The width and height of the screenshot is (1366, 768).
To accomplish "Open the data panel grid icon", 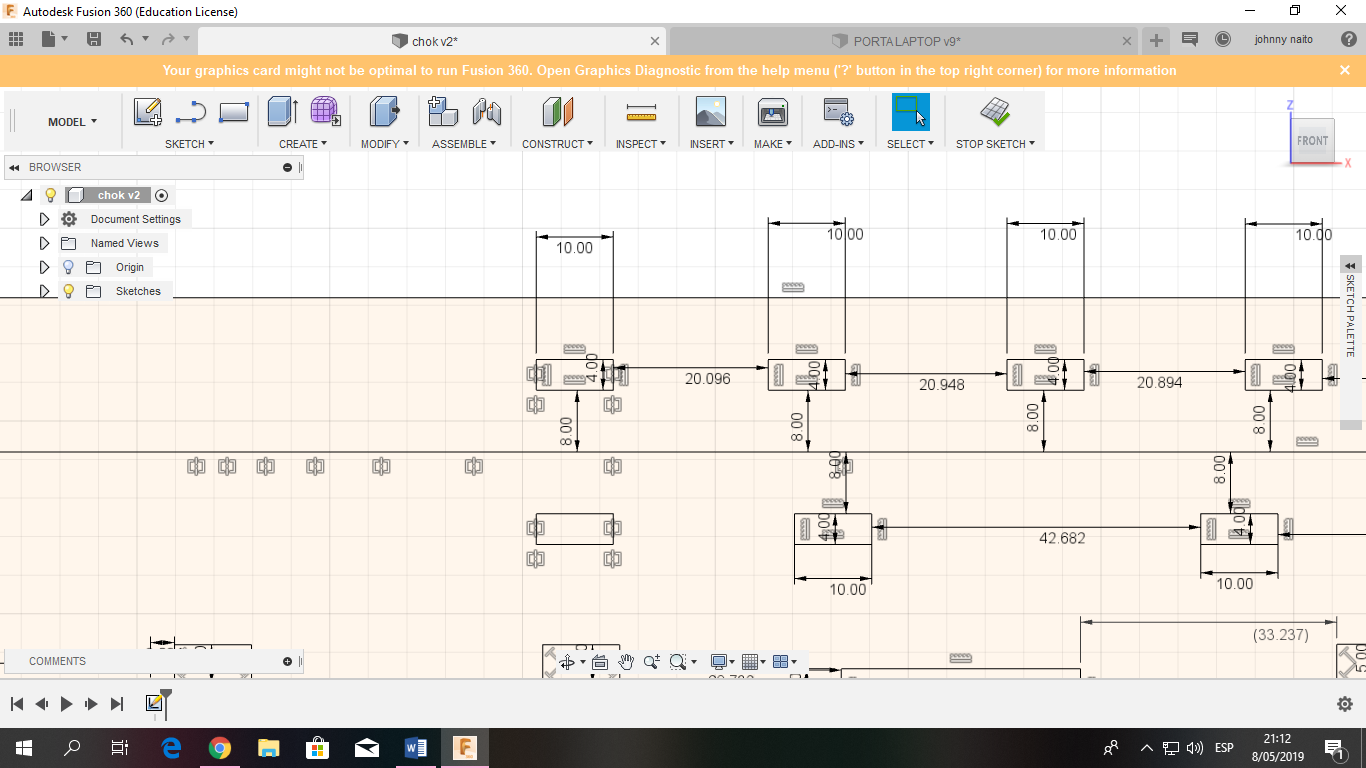I will (x=16, y=39).
